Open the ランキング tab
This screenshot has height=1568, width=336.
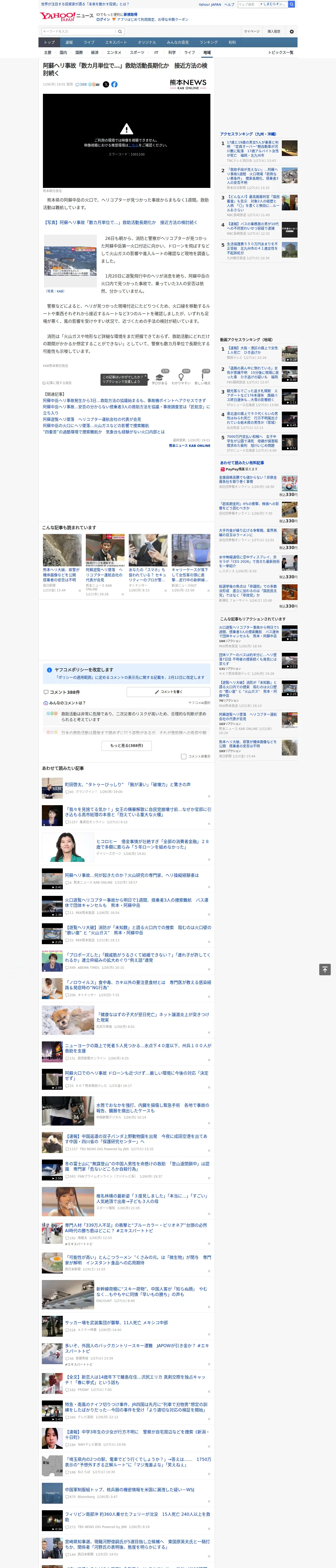[209, 43]
